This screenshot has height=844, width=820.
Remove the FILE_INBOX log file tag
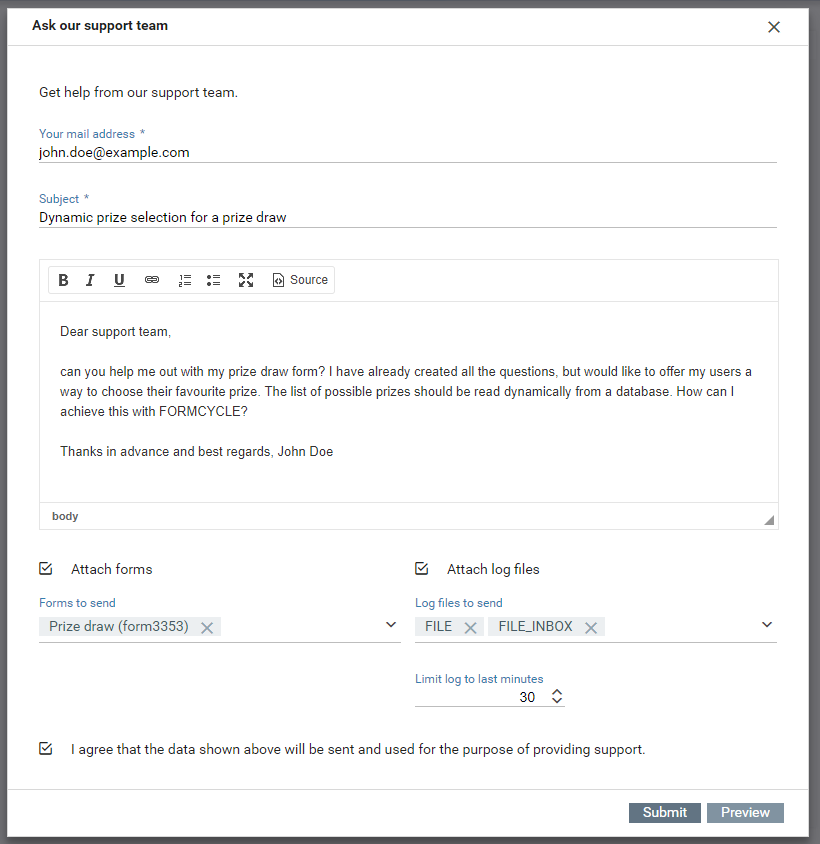[x=591, y=628]
